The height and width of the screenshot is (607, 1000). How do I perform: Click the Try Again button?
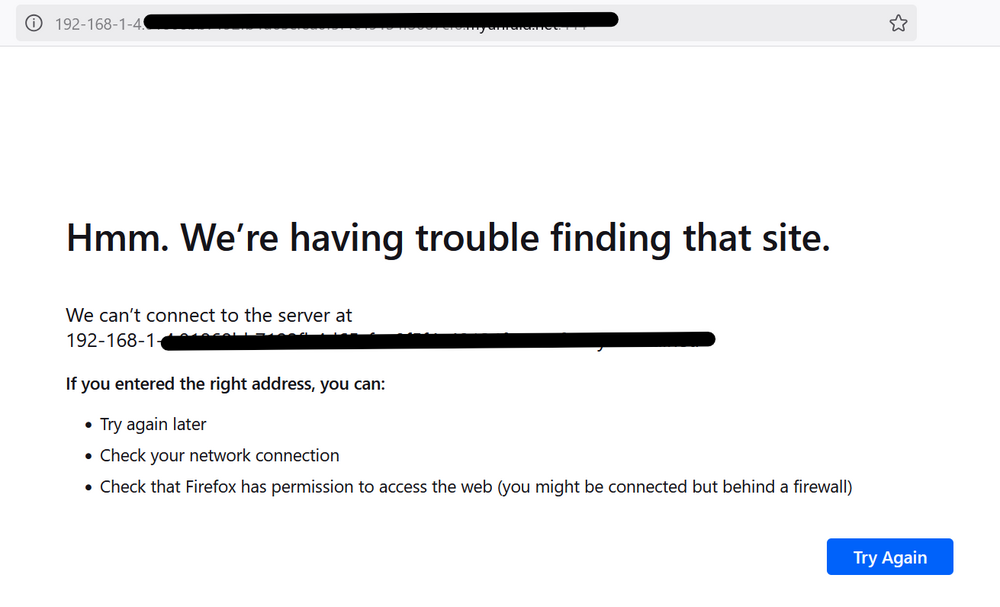(890, 557)
